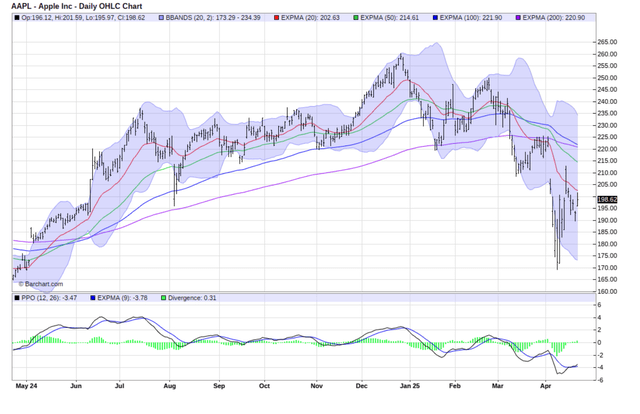The width and height of the screenshot is (640, 414).
Task: Click the 265.00 price axis label
Action: tap(607, 42)
